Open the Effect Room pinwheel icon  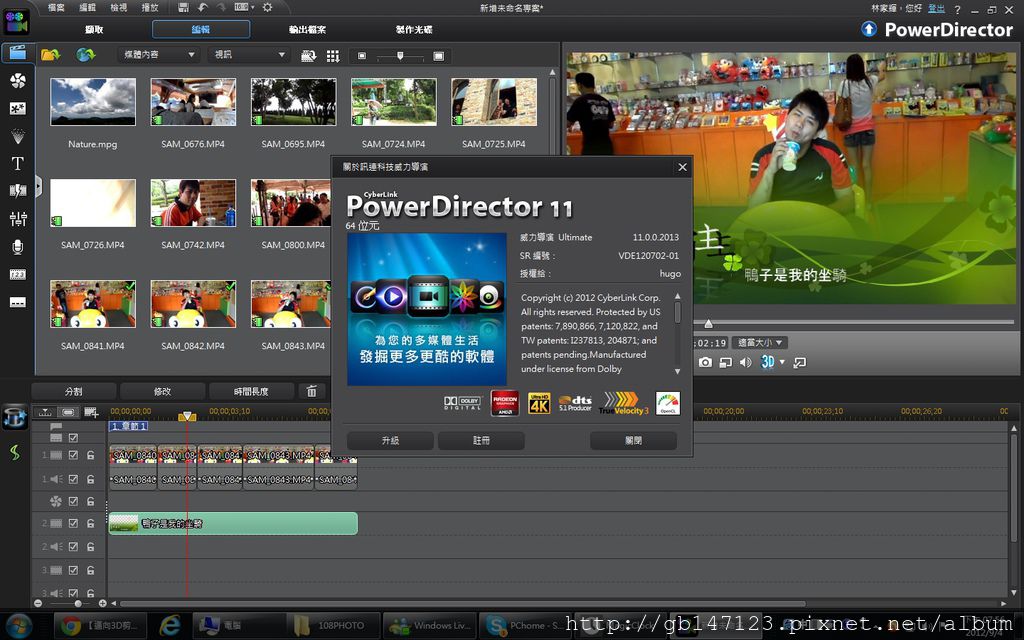[18, 80]
